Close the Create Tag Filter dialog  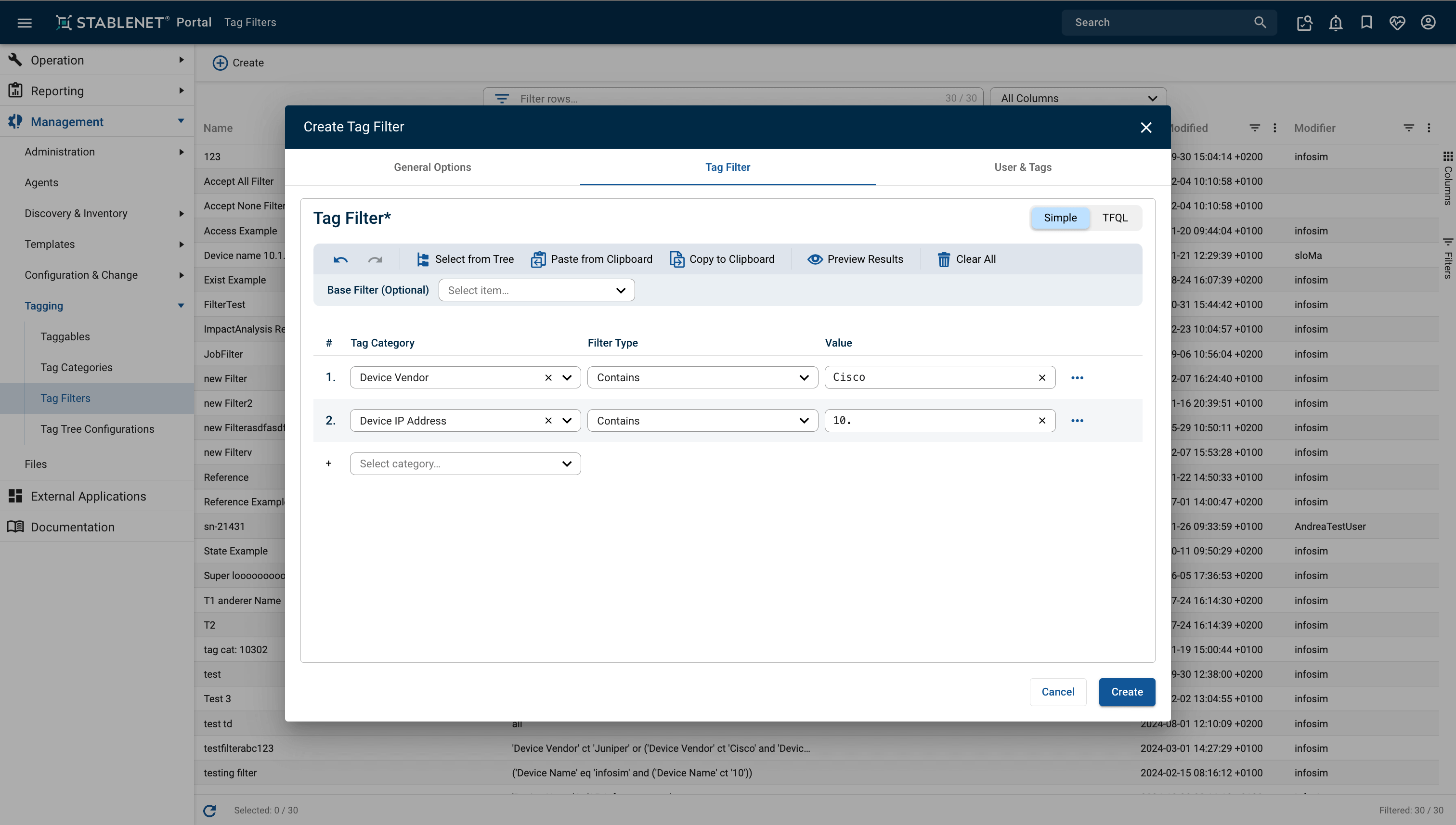point(1145,128)
